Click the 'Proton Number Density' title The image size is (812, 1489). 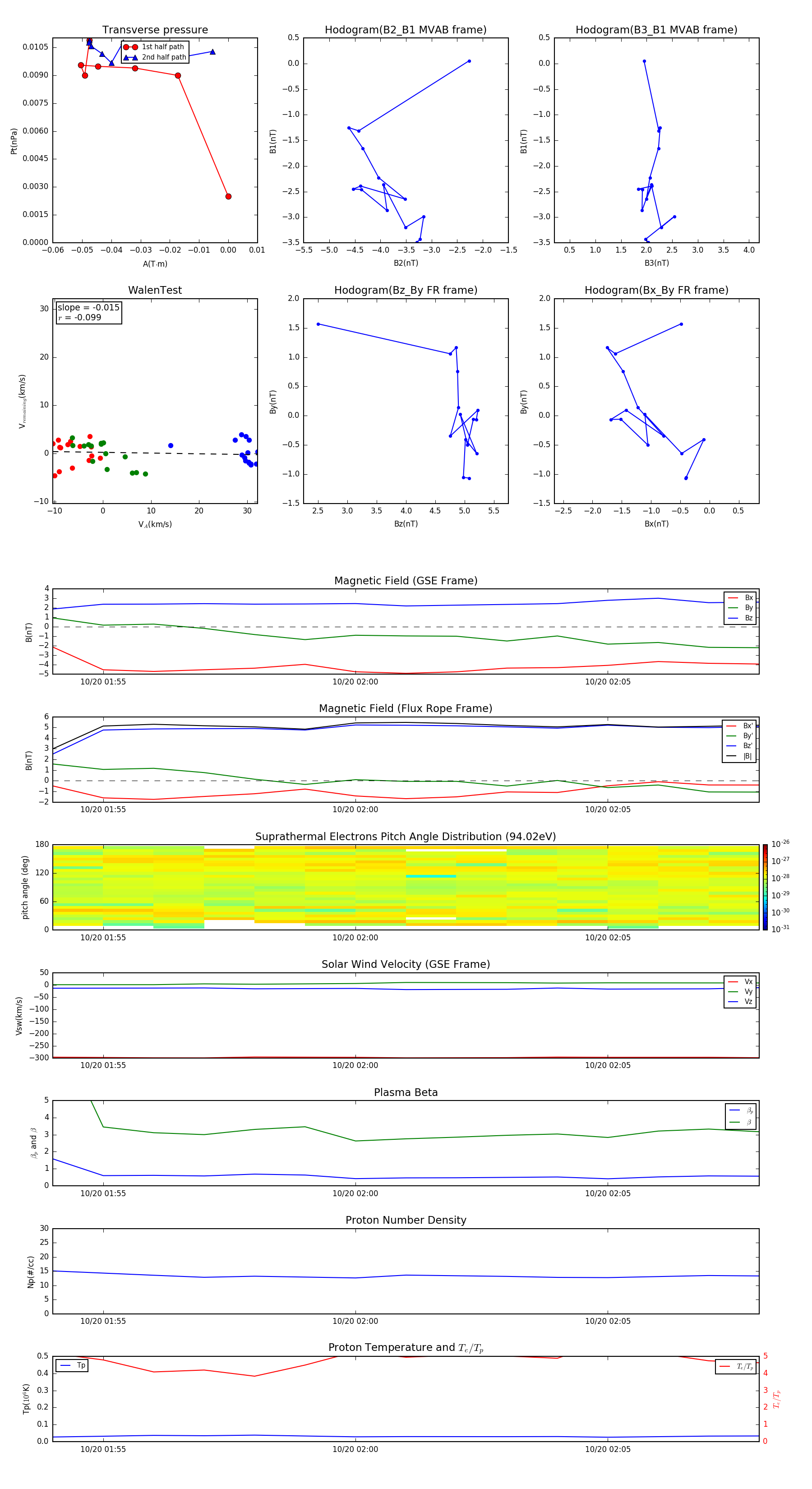click(406, 1220)
